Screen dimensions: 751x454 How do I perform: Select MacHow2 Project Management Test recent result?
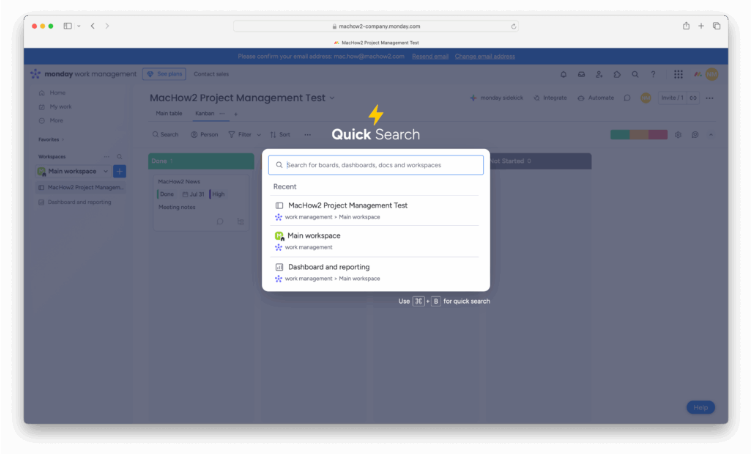point(376,211)
